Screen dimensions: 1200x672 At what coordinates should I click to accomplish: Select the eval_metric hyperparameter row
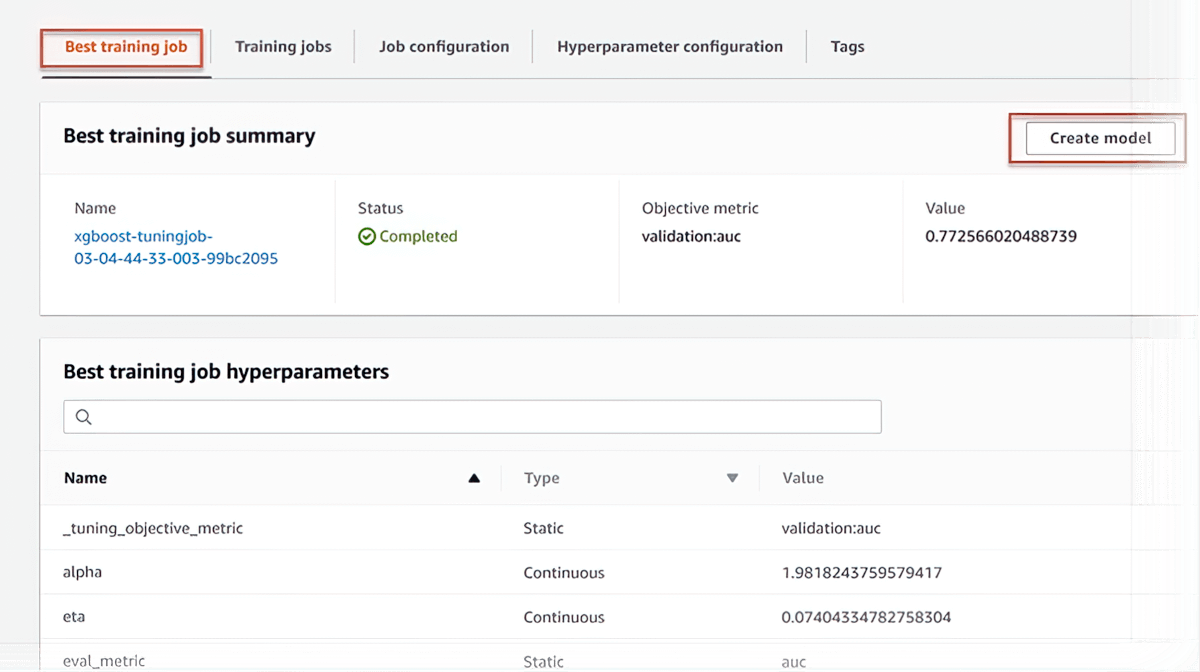pos(104,661)
